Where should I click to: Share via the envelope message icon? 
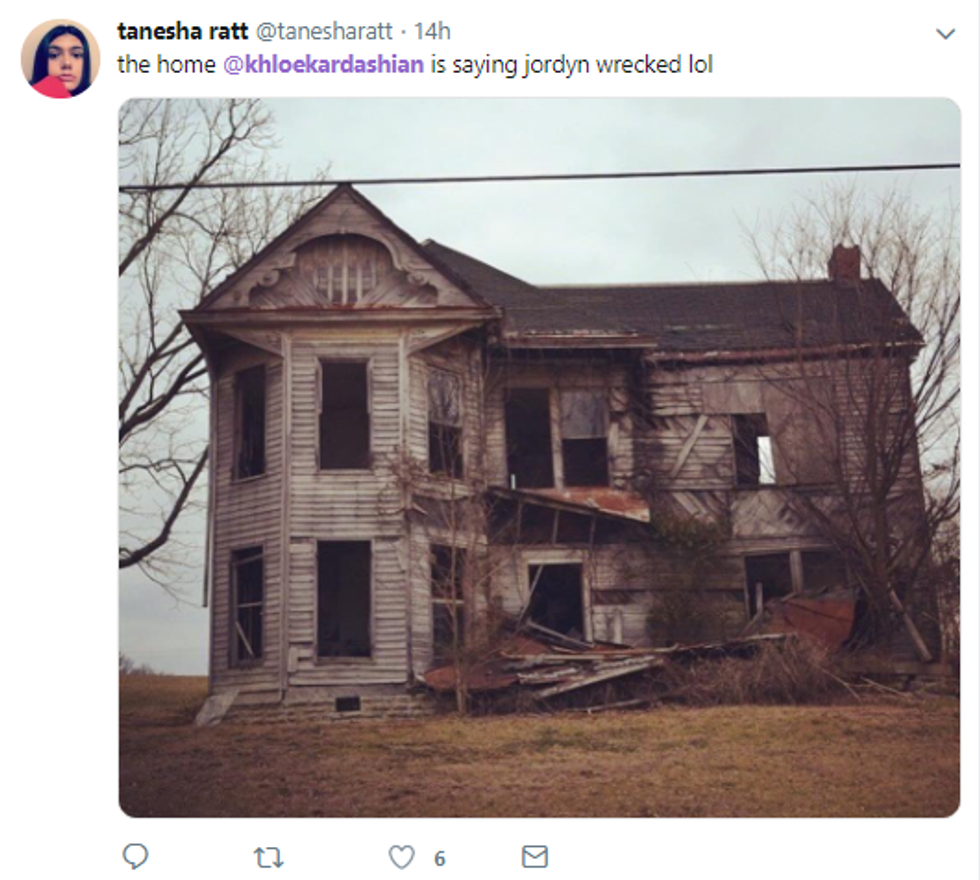[534, 856]
